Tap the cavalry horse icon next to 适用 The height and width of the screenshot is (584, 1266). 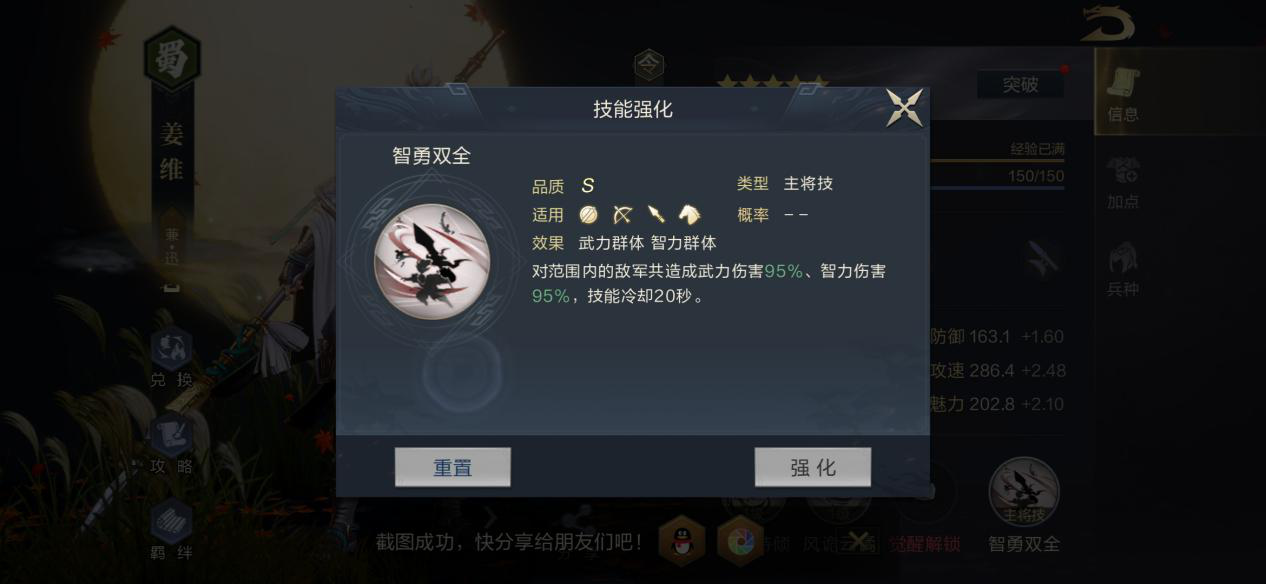(689, 214)
